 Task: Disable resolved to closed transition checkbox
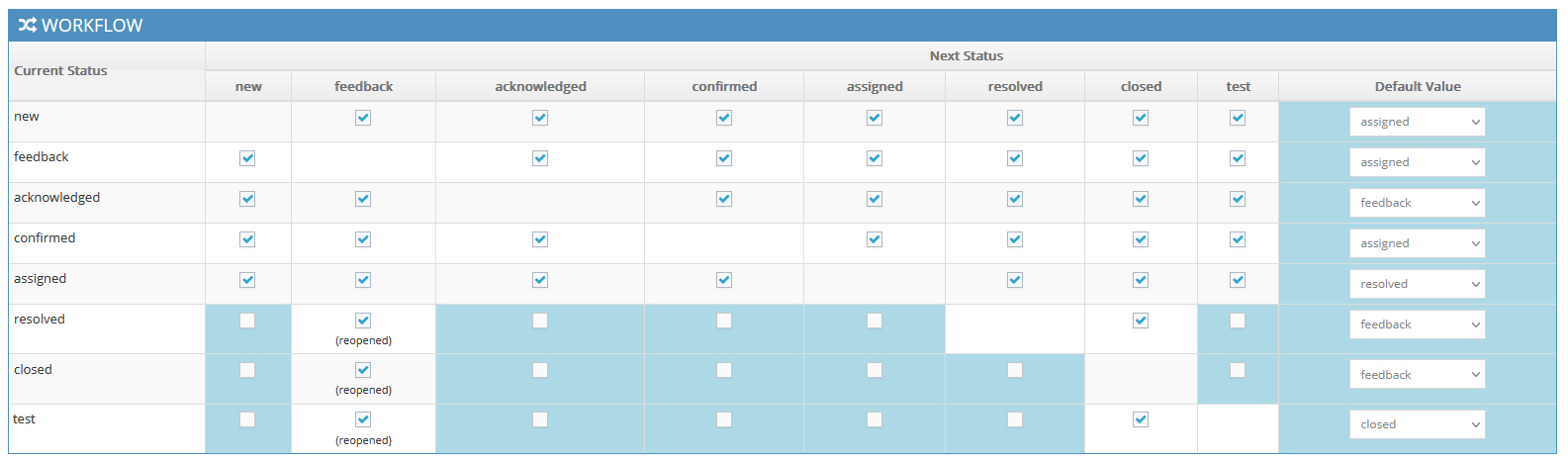1141,321
